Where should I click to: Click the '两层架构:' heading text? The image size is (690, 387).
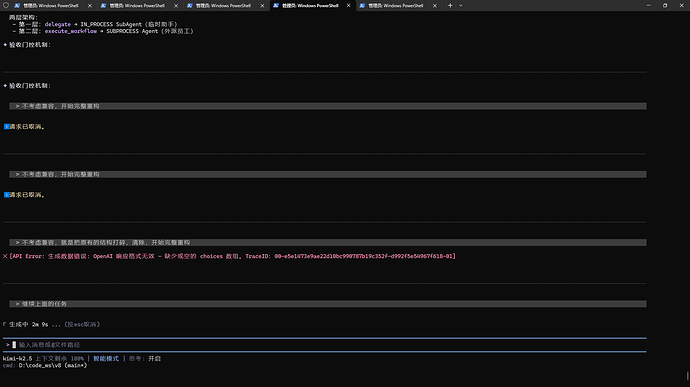point(23,18)
